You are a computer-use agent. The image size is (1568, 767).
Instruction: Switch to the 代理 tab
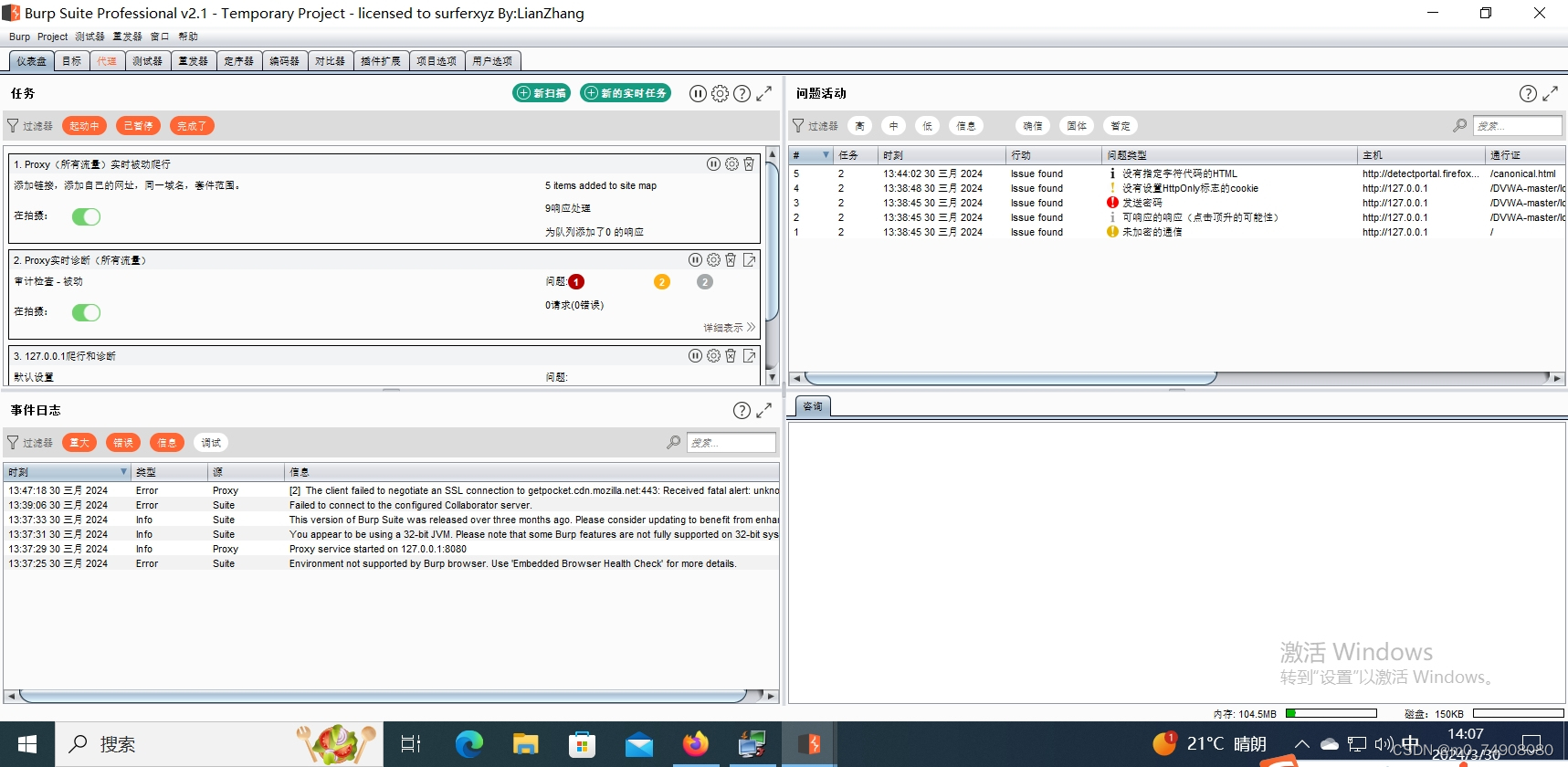107,61
